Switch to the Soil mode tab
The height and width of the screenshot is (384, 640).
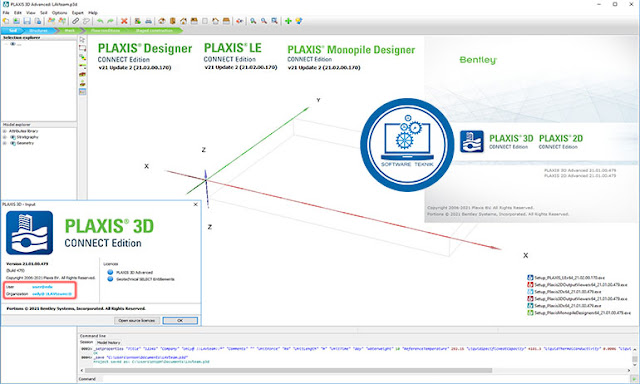pos(13,31)
